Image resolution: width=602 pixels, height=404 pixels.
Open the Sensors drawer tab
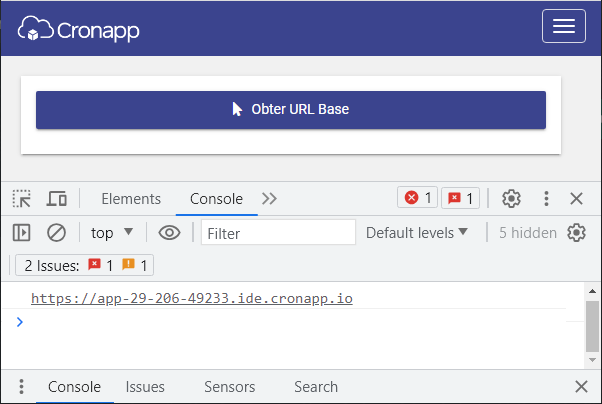pos(230,387)
